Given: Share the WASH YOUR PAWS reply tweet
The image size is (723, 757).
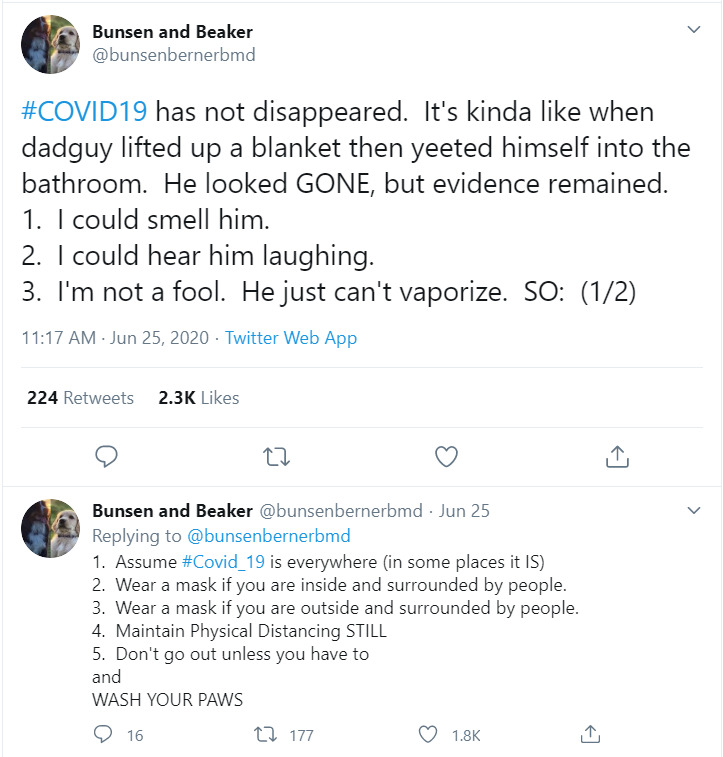Looking at the screenshot, I should (592, 735).
